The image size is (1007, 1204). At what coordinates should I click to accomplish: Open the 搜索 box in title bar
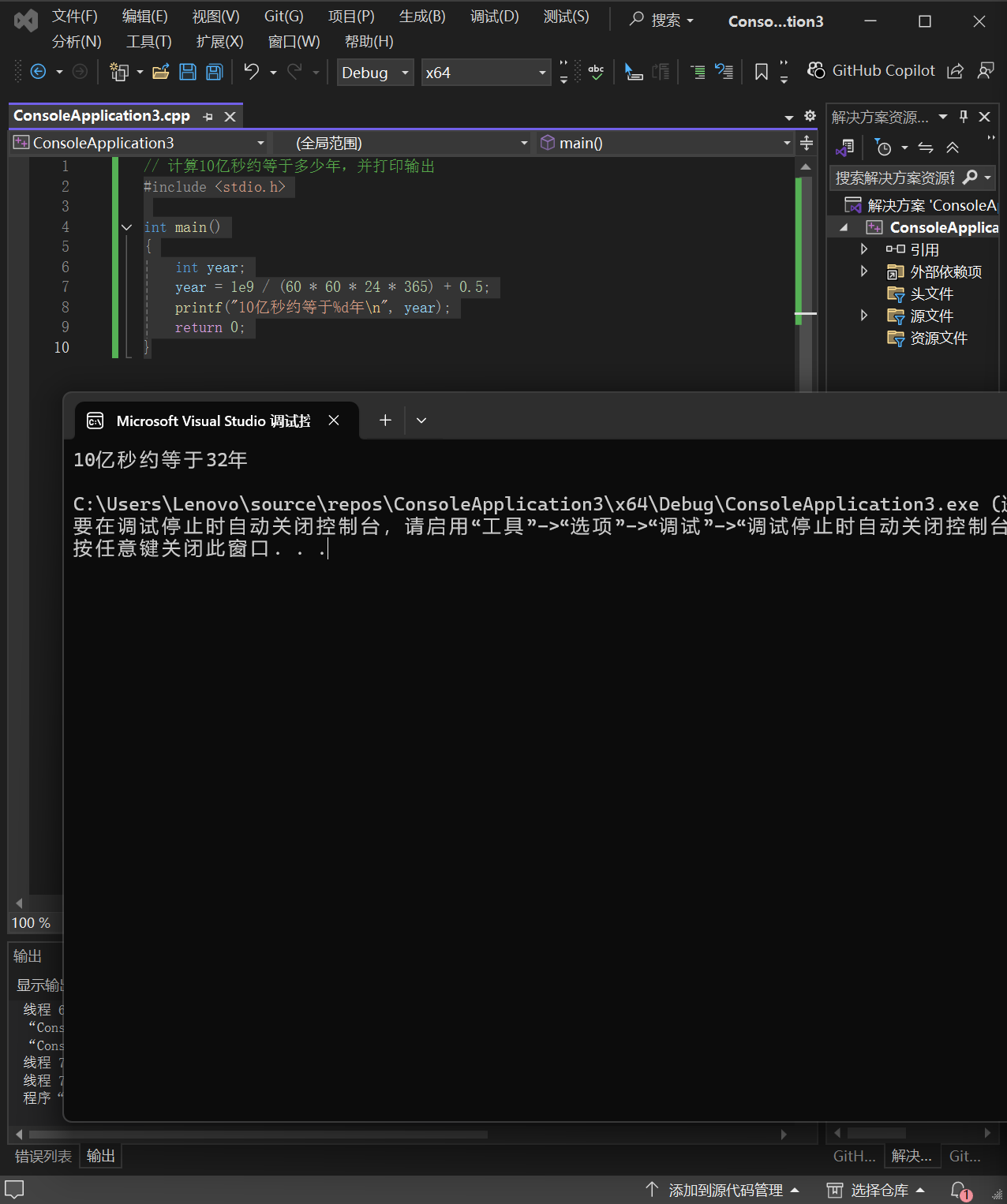coord(661,21)
